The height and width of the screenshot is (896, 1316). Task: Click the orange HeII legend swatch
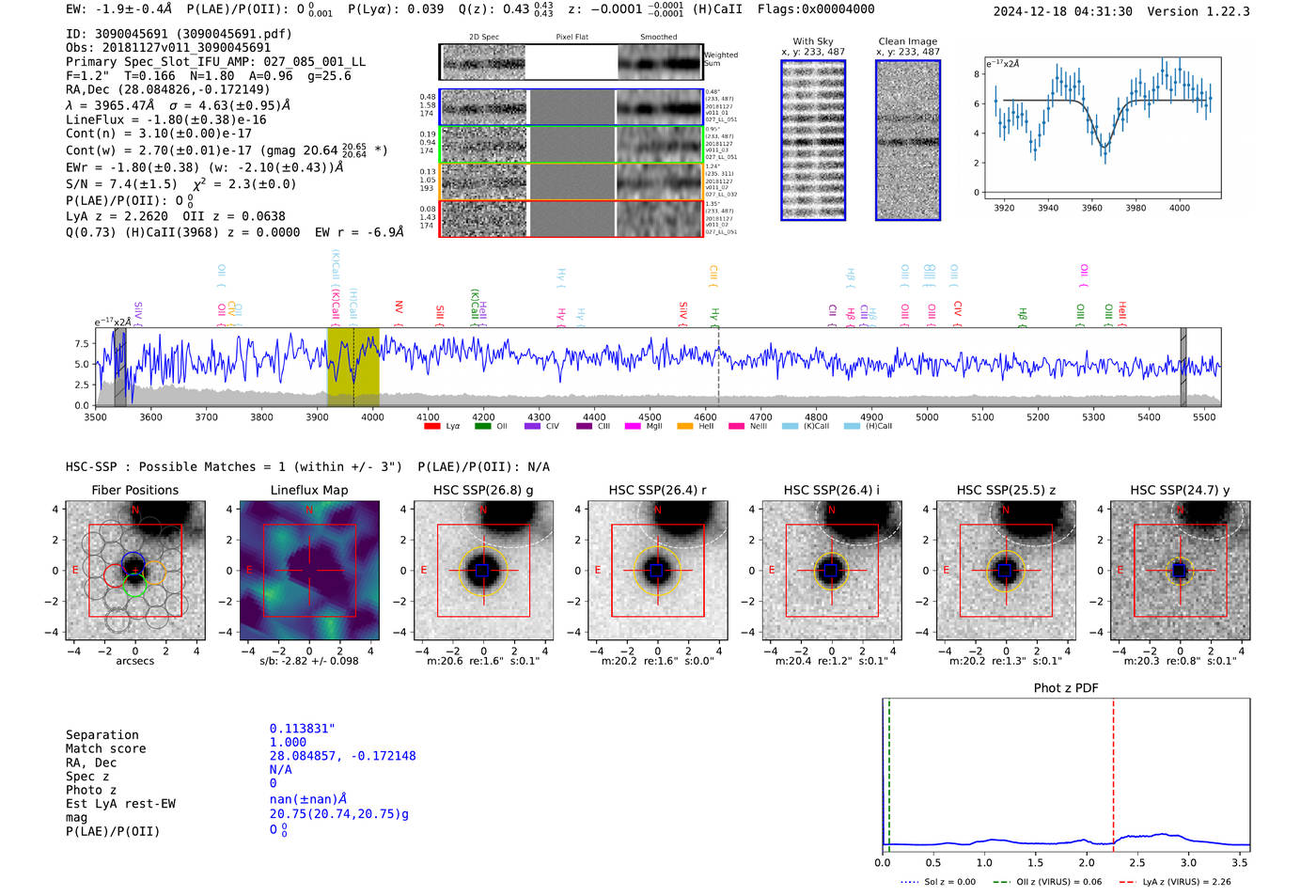point(684,426)
